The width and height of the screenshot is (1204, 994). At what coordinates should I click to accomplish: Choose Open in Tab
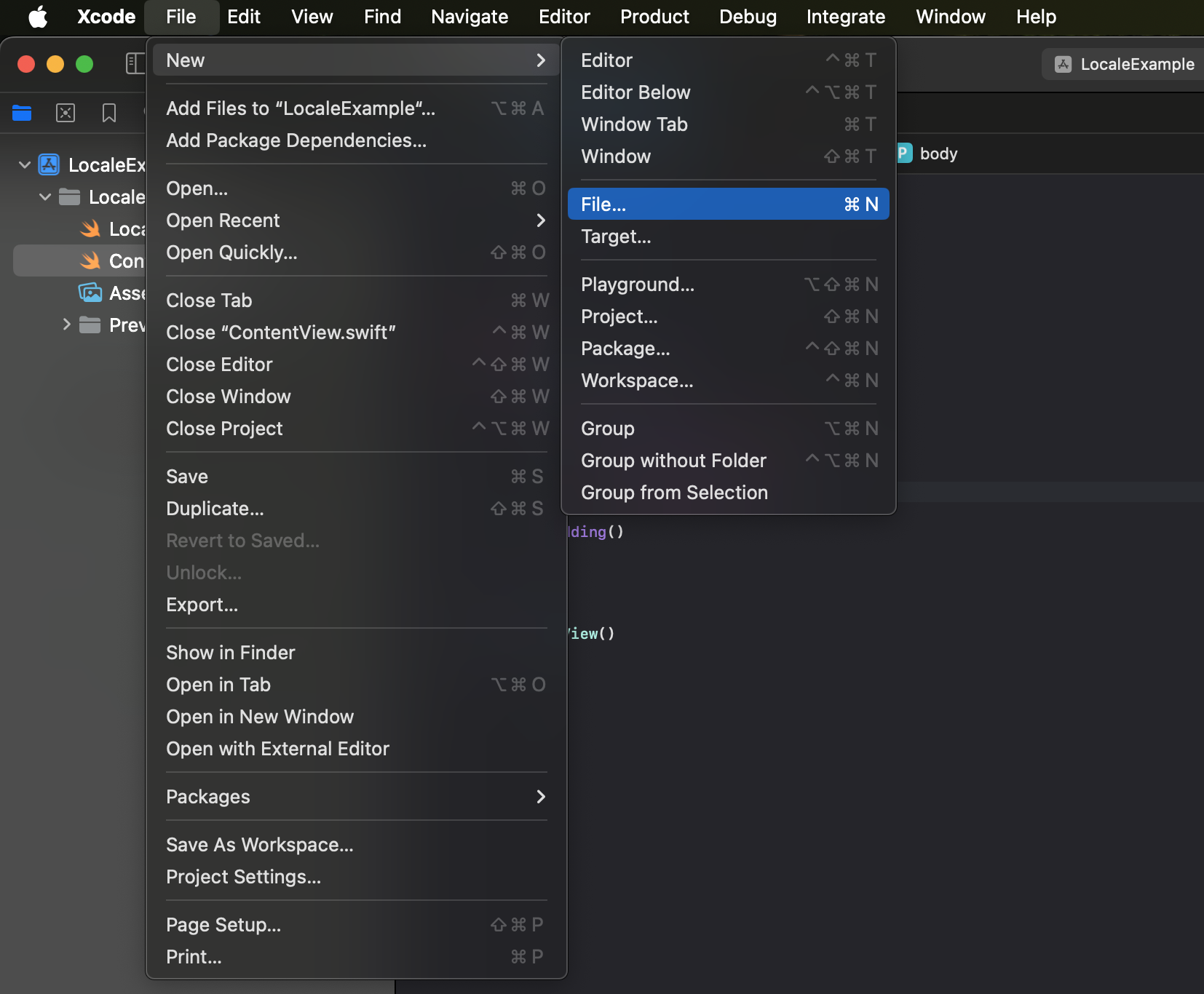coord(357,685)
